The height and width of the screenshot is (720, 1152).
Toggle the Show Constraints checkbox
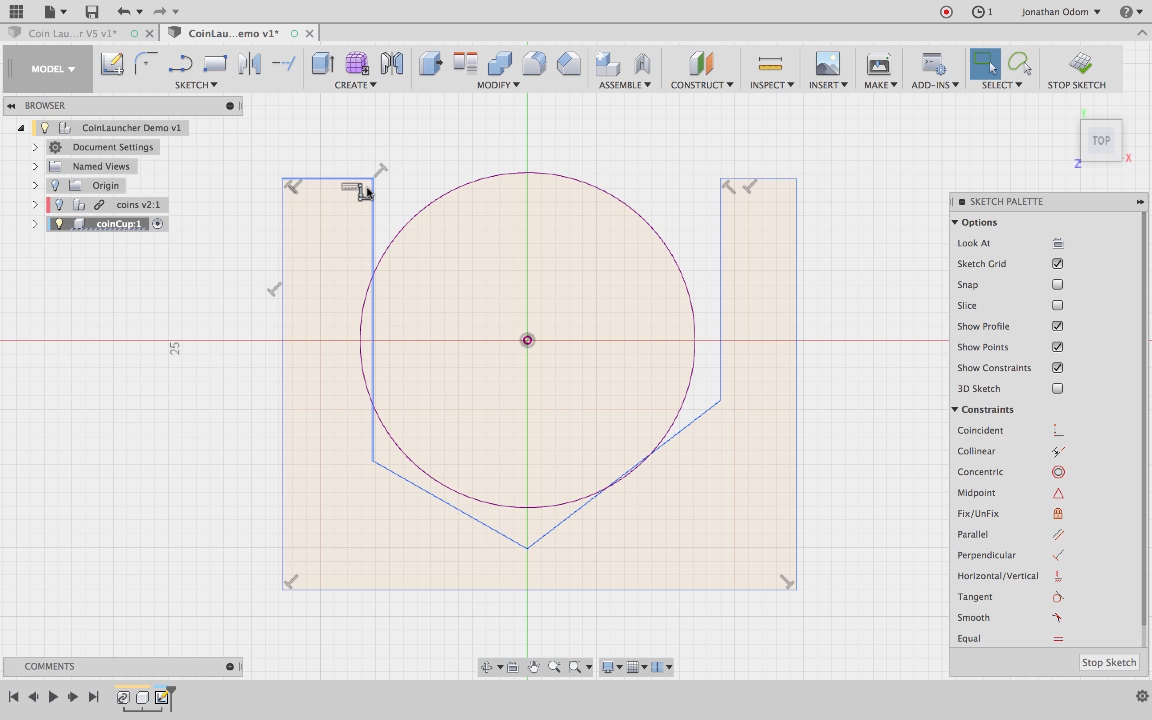tap(1057, 368)
